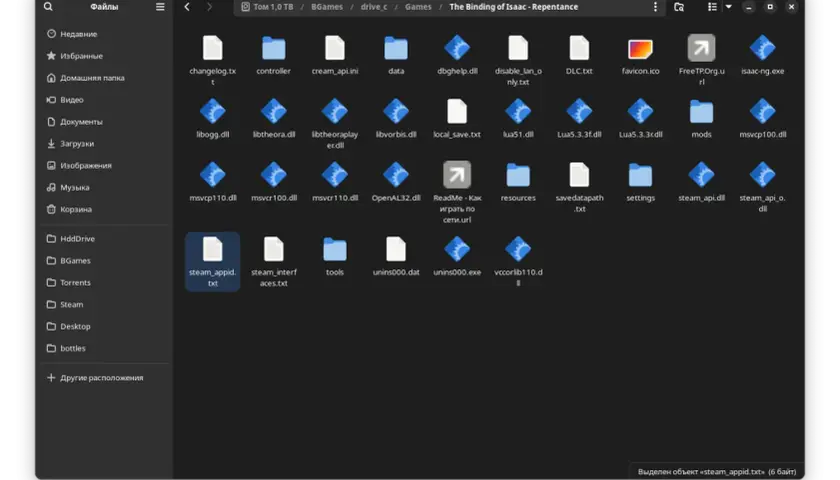Image resolution: width=840 pixels, height=480 pixels.
Task: Open Steam bookmark in sidebar
Action: (104, 304)
